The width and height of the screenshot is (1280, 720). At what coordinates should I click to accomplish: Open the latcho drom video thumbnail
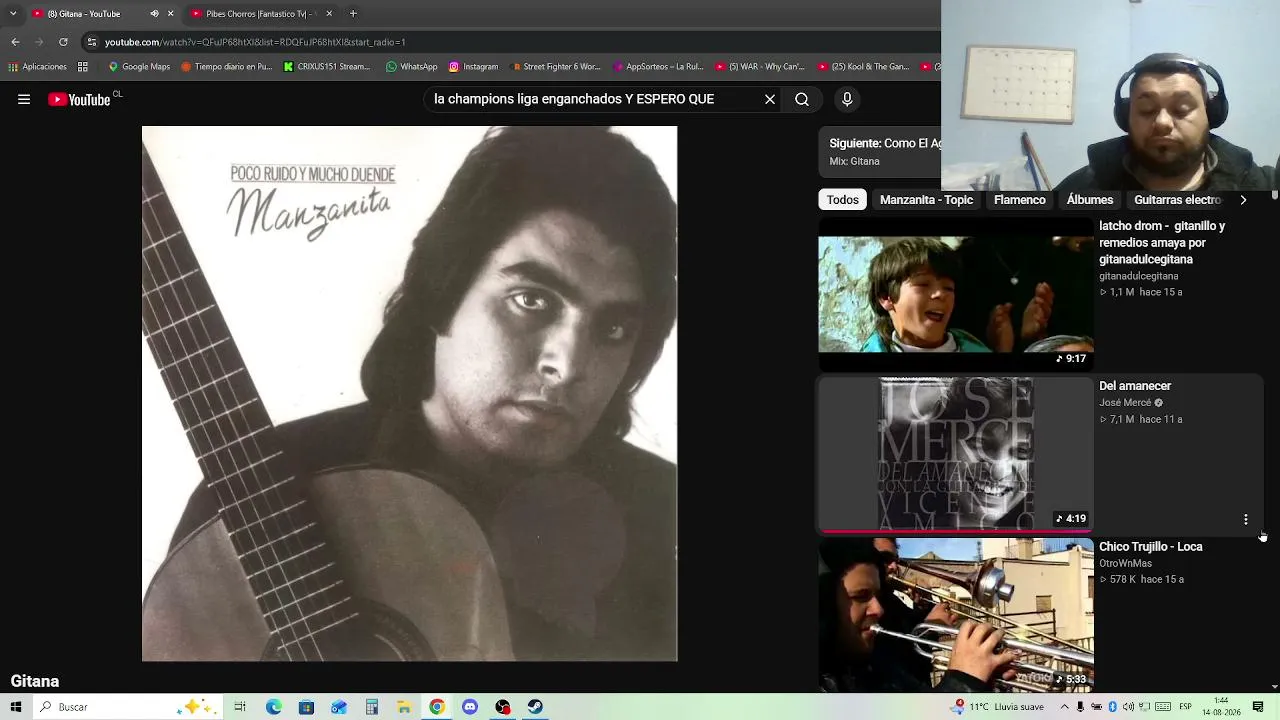(956, 294)
